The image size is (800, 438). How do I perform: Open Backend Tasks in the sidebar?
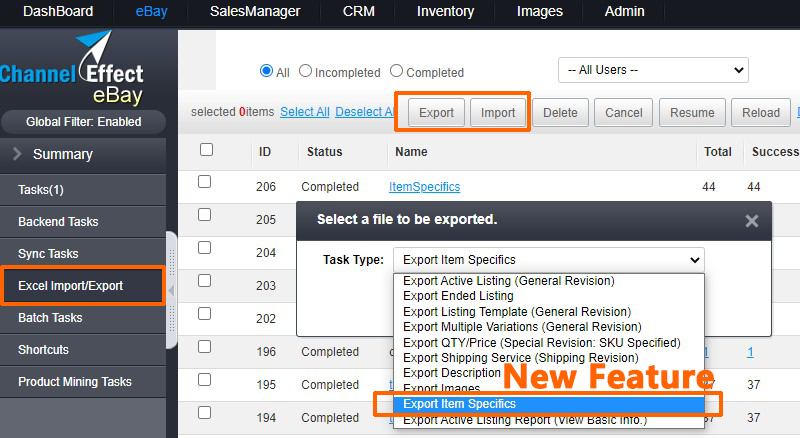pyautogui.click(x=83, y=222)
